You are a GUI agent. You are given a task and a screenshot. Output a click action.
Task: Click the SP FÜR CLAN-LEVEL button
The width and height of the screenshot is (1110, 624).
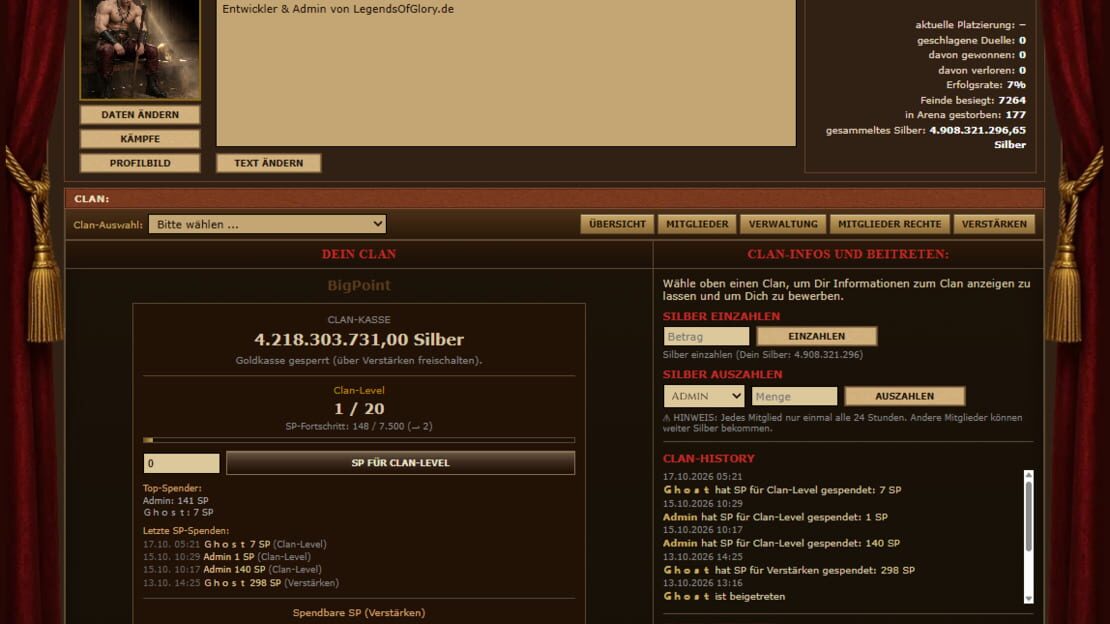click(x=401, y=463)
